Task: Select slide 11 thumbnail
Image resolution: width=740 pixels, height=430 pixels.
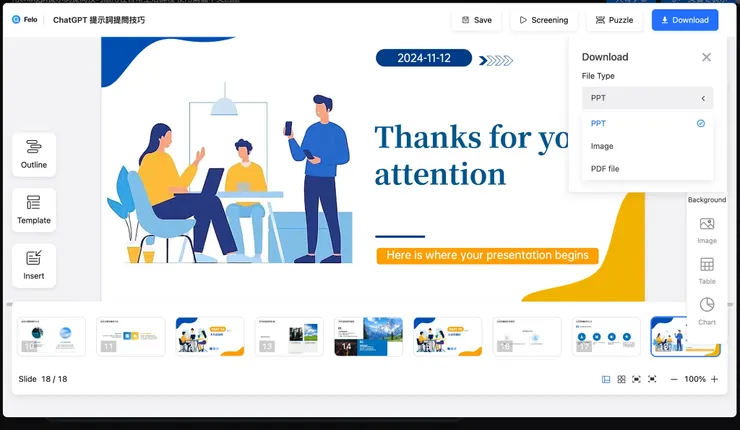Action: coord(131,337)
